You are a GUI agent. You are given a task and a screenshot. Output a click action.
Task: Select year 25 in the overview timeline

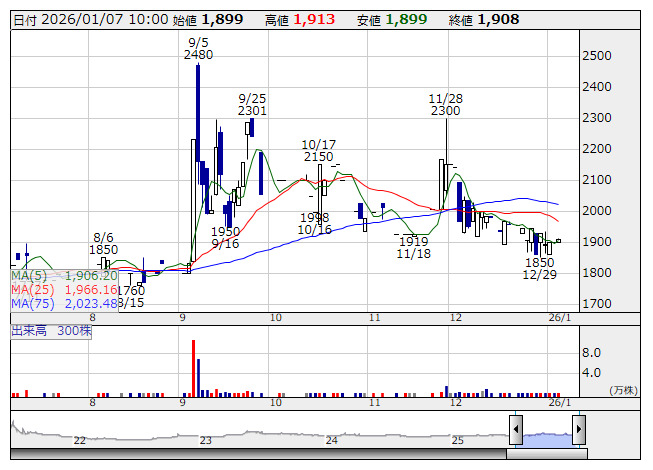click(457, 440)
